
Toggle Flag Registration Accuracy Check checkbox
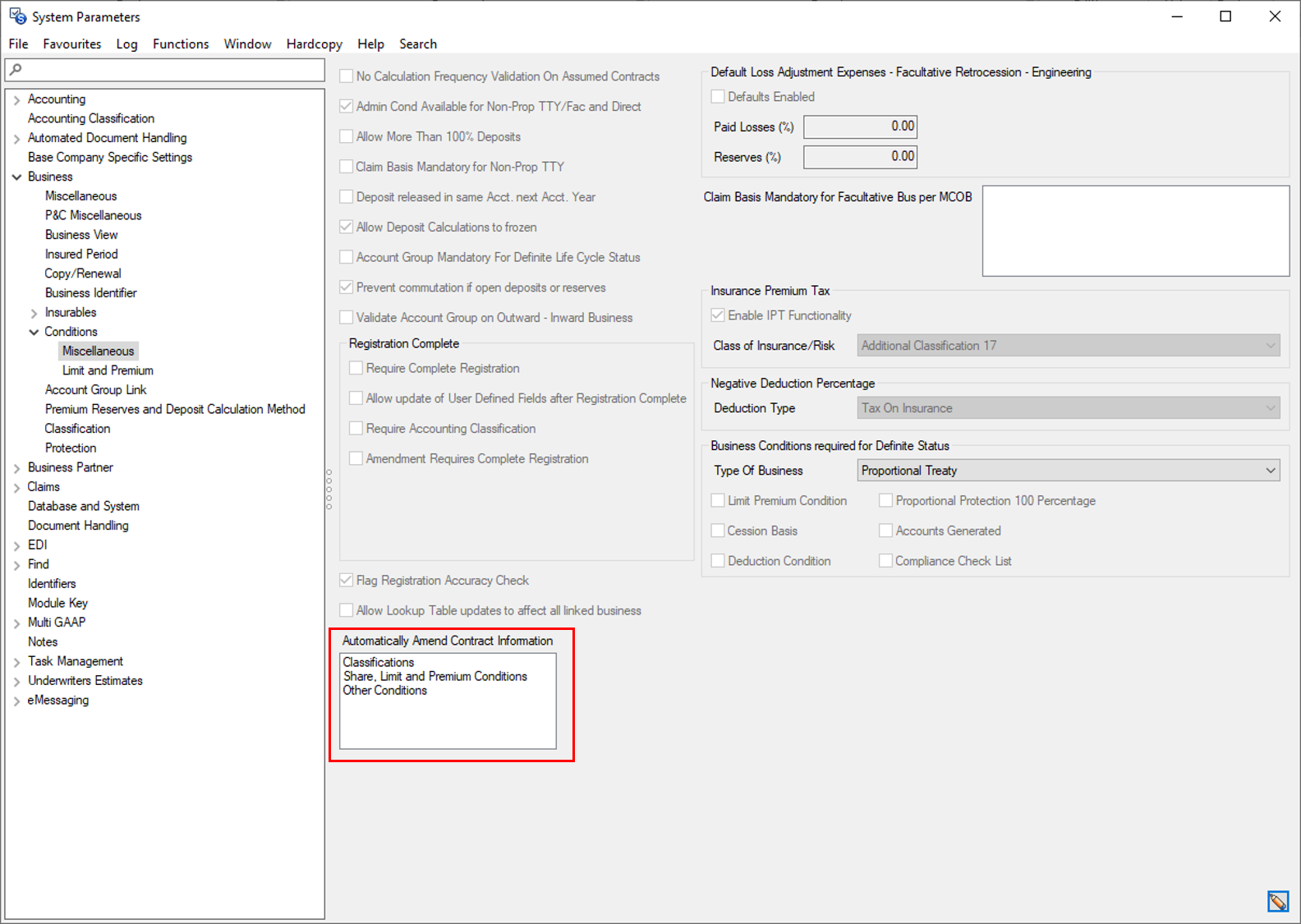(347, 581)
